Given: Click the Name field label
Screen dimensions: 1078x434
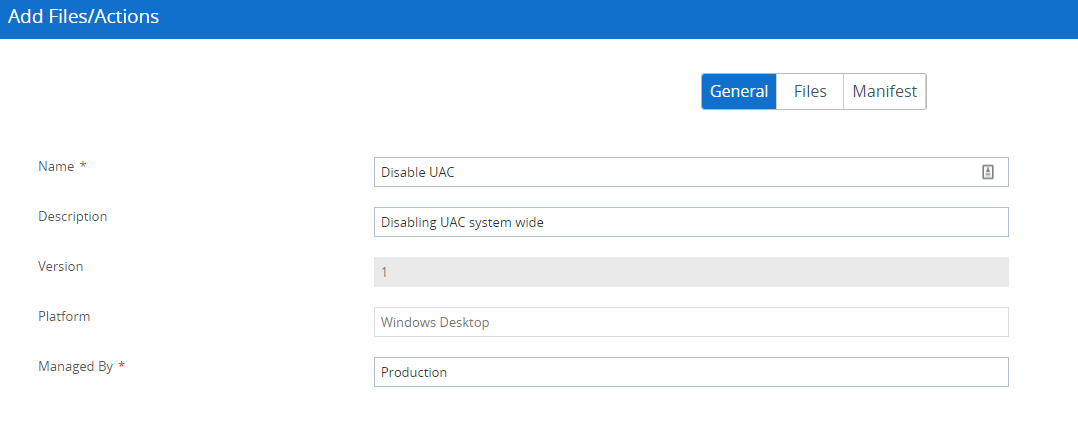Looking at the screenshot, I should [x=56, y=166].
